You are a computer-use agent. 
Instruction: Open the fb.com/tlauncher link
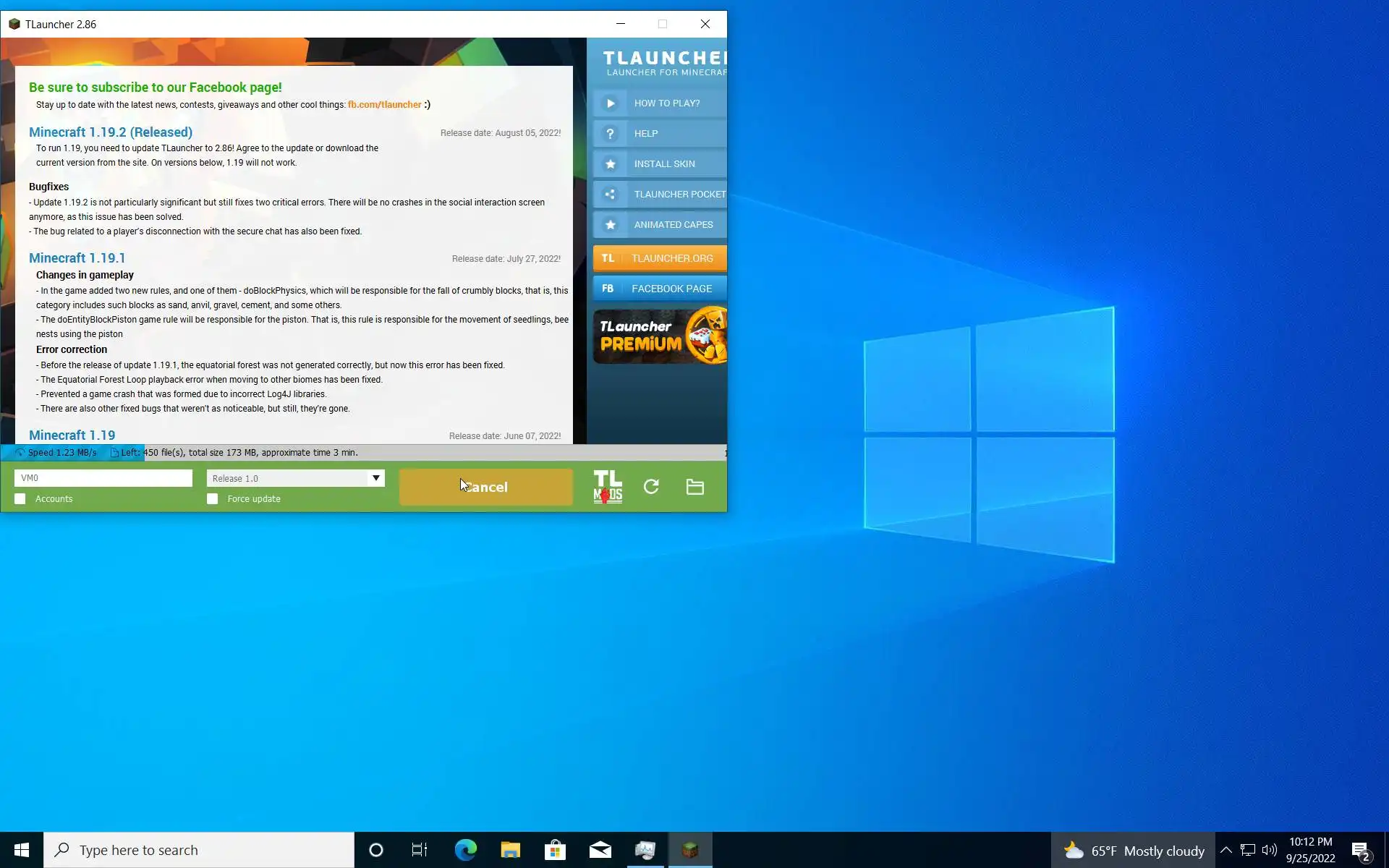click(x=384, y=105)
